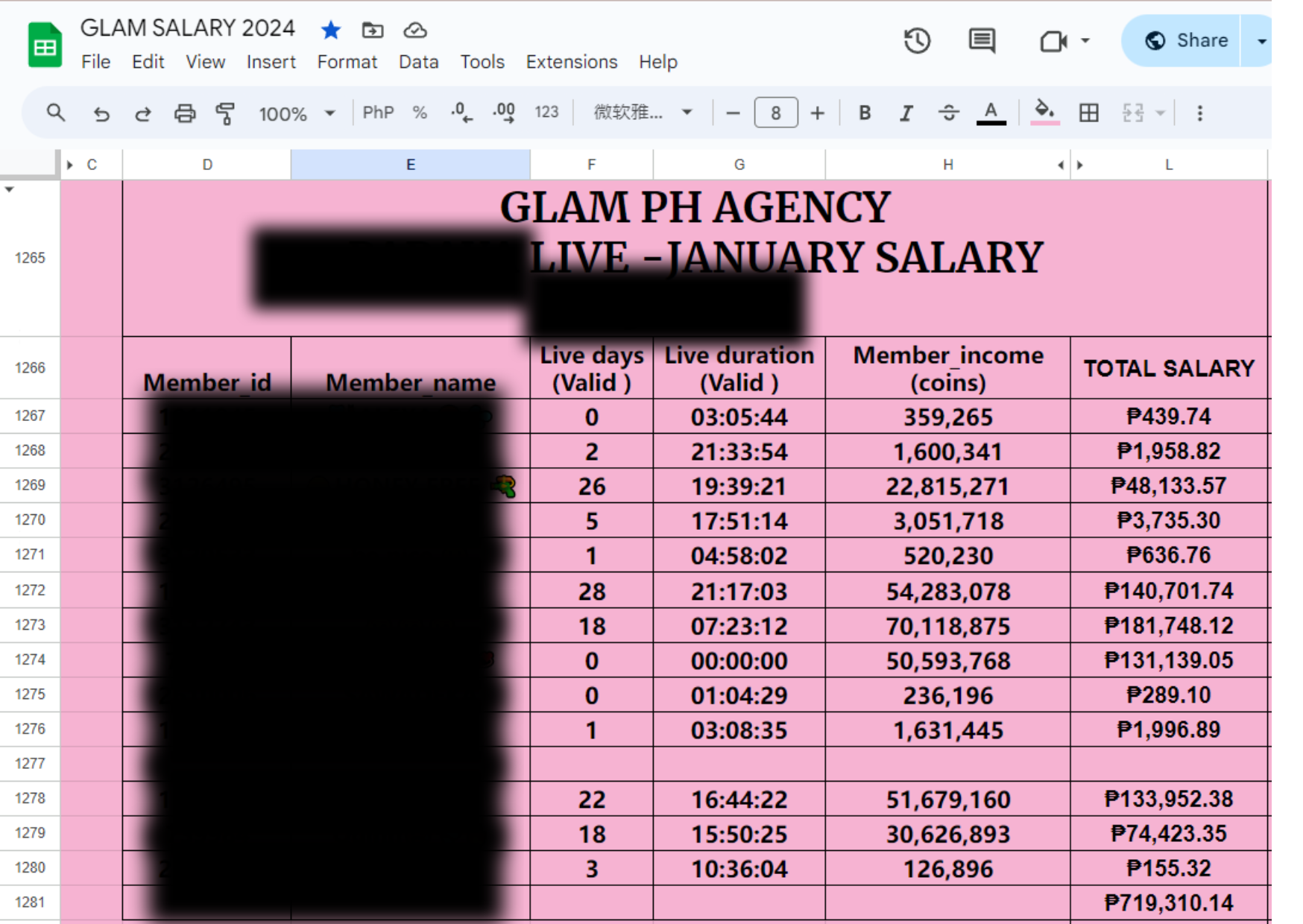Open the 123 more formats menu

tap(546, 113)
